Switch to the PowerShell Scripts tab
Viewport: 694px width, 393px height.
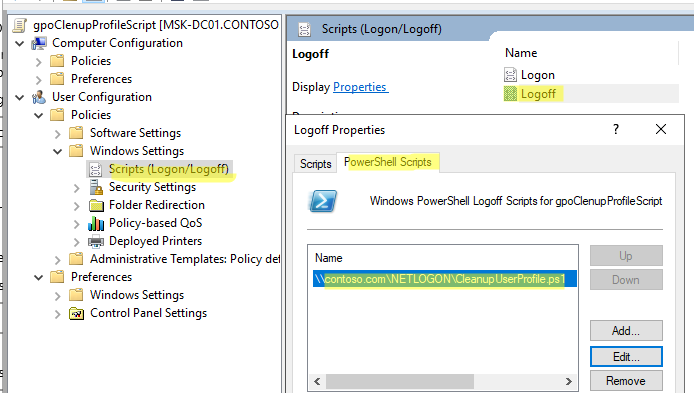tap(388, 162)
